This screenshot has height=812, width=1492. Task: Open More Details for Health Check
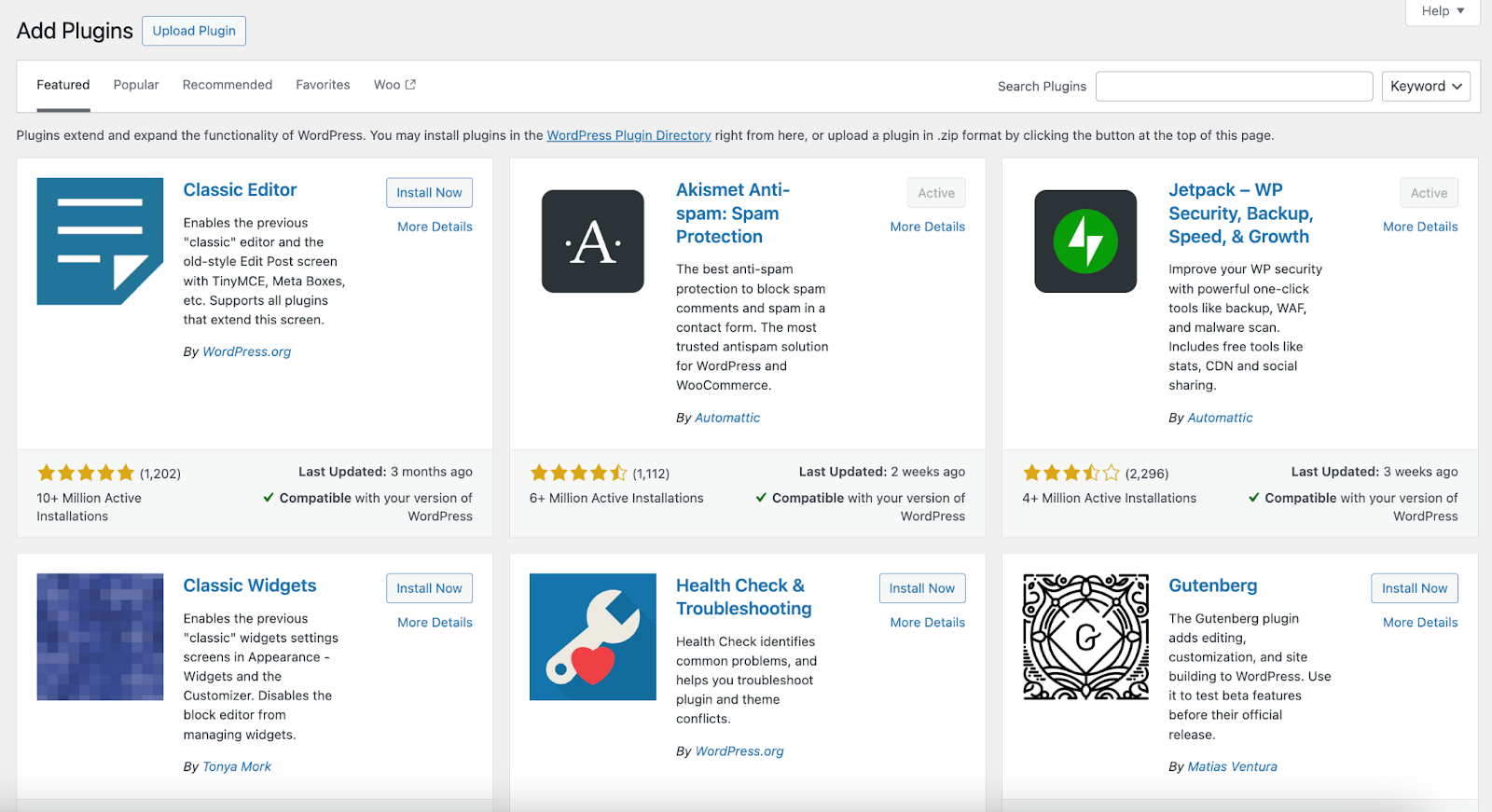pos(928,622)
